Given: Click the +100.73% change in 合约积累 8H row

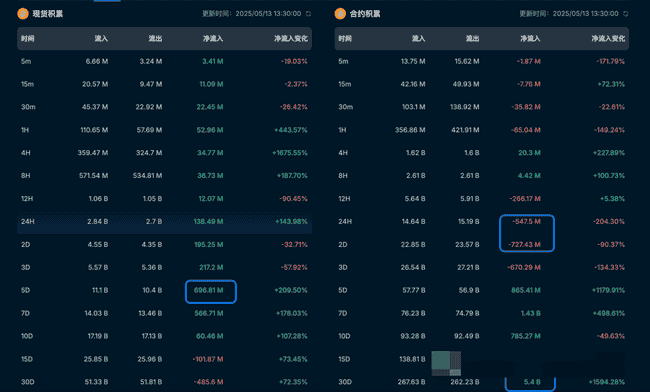Looking at the screenshot, I should (x=609, y=176).
